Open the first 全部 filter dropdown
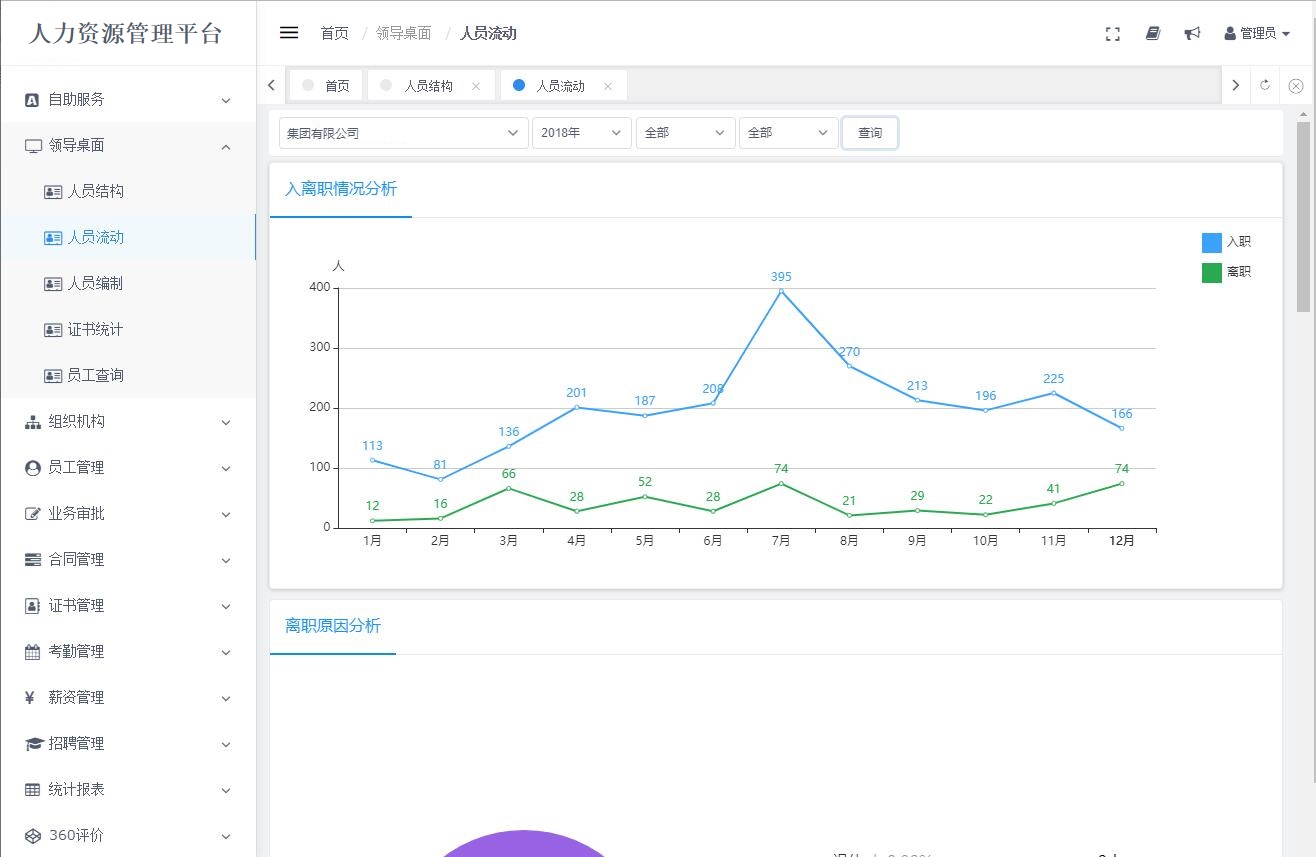This screenshot has width=1316, height=857. pyautogui.click(x=685, y=133)
